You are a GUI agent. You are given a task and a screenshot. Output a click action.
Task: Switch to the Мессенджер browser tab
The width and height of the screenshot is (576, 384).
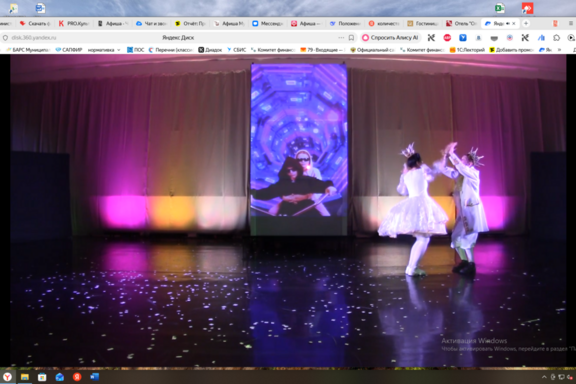point(268,24)
